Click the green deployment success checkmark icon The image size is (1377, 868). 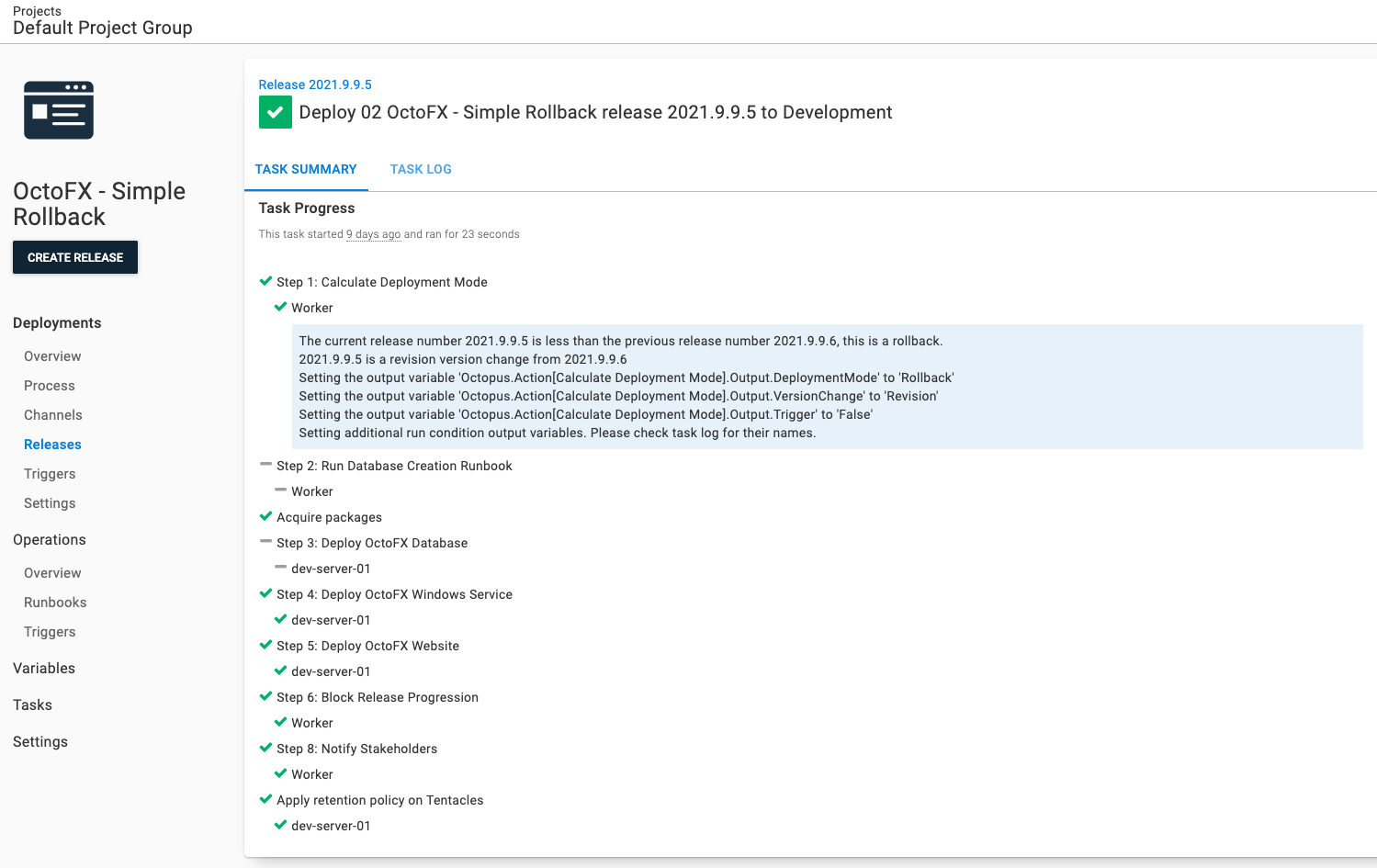coord(275,113)
